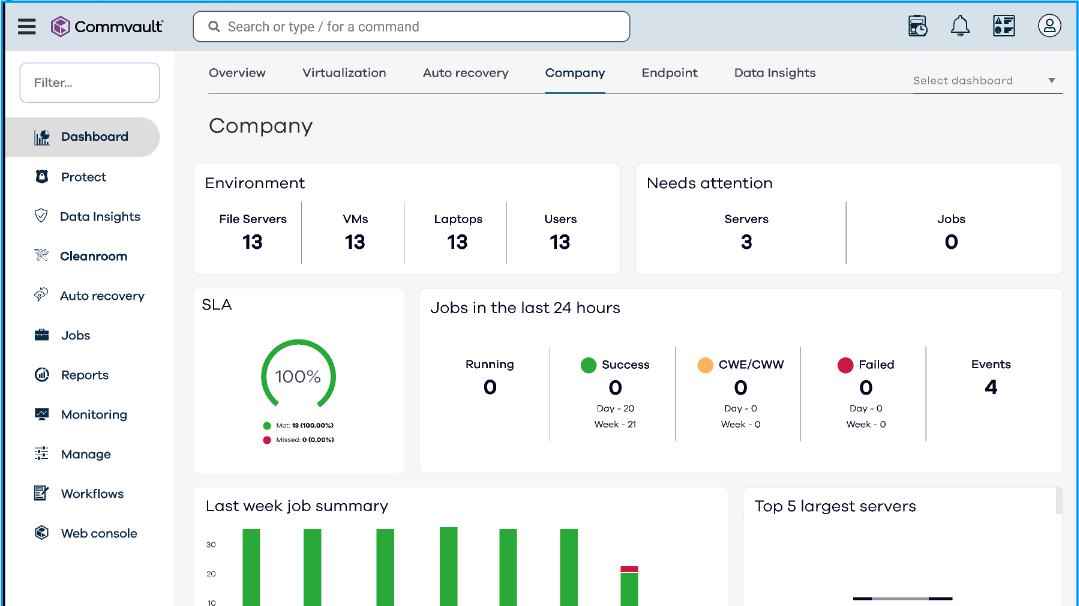Click the SLA 100% gauge

pyautogui.click(x=298, y=377)
